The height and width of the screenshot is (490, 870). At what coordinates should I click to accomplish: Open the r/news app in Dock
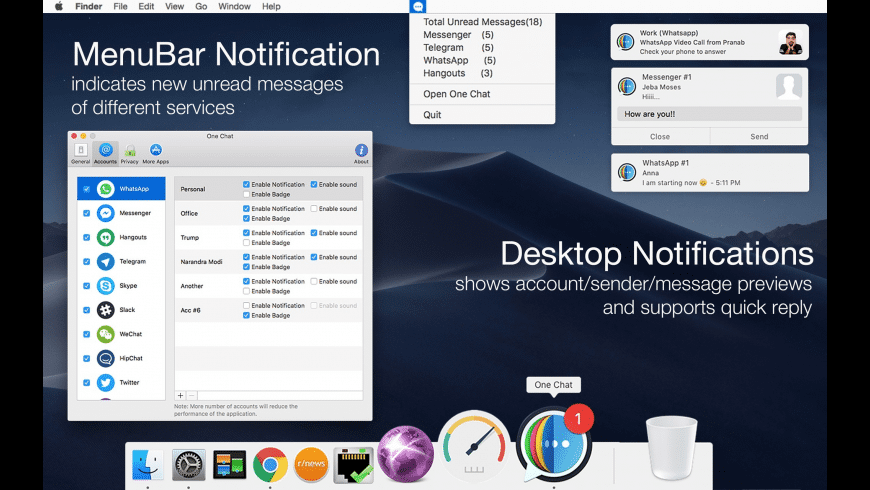point(311,464)
